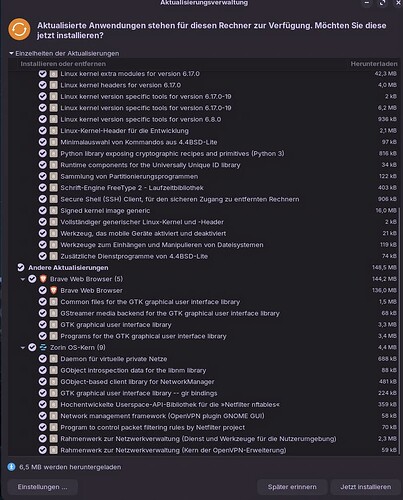
Task: Uncheck 'Linux kernel version specific tools for version 6.8.0'
Action: 42,119
